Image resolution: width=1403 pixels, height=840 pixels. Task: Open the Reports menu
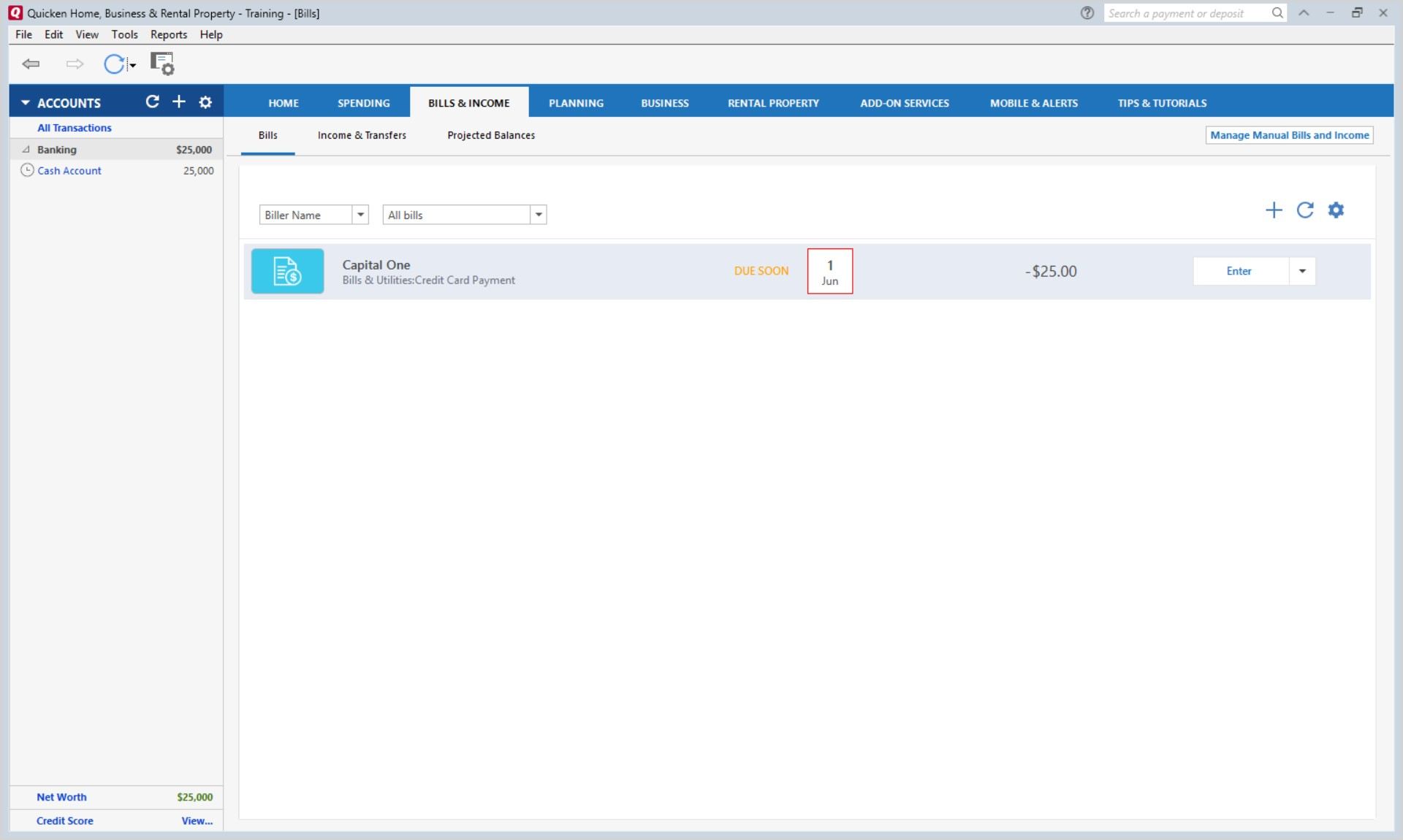(x=169, y=34)
